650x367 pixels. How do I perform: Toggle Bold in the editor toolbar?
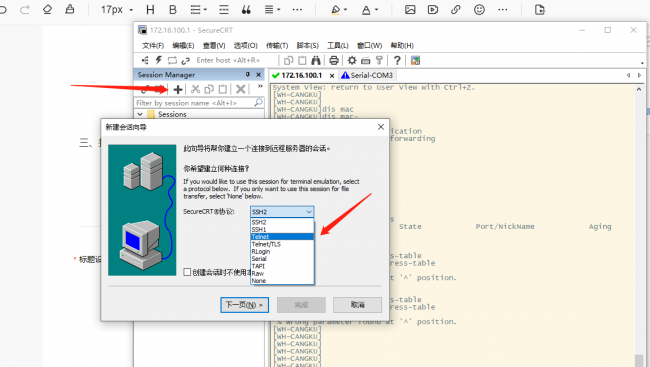click(173, 10)
